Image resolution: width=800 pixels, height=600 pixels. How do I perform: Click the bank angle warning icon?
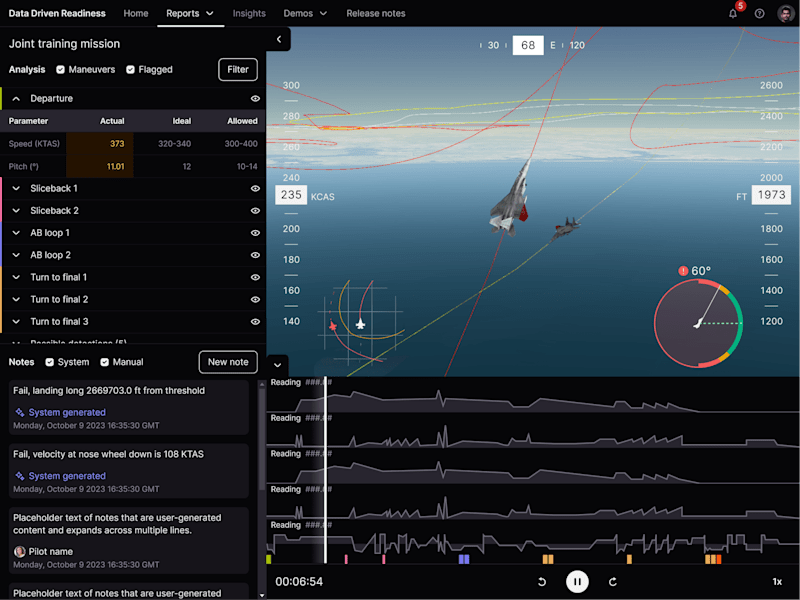pos(683,271)
